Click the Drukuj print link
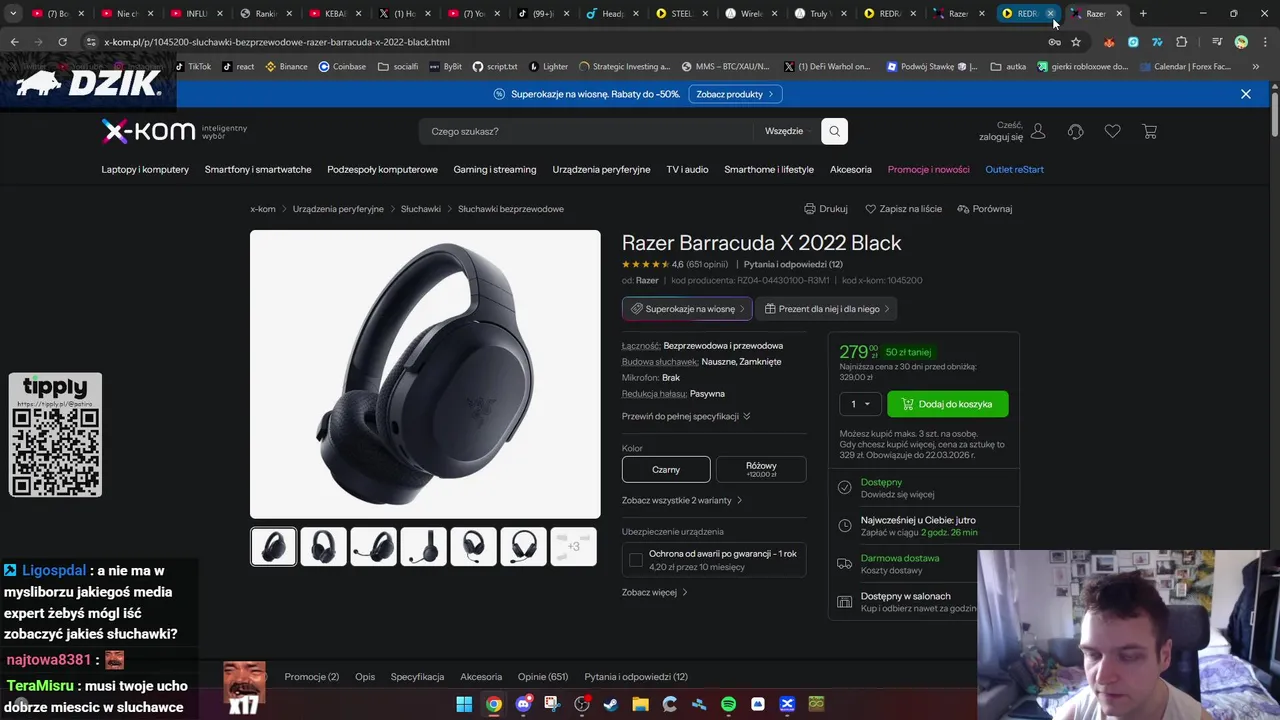Viewport: 1280px width, 720px height. [826, 209]
